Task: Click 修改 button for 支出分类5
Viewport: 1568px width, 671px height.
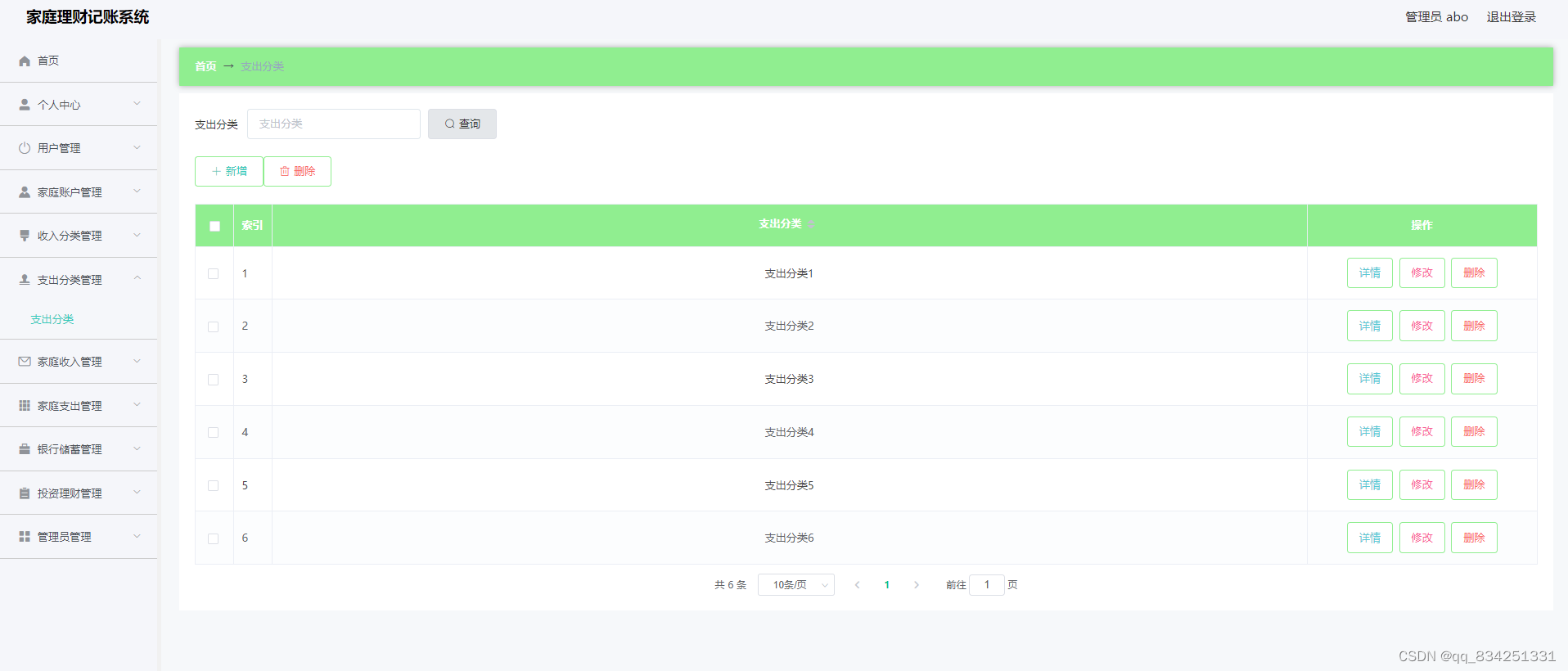Action: 1422,485
